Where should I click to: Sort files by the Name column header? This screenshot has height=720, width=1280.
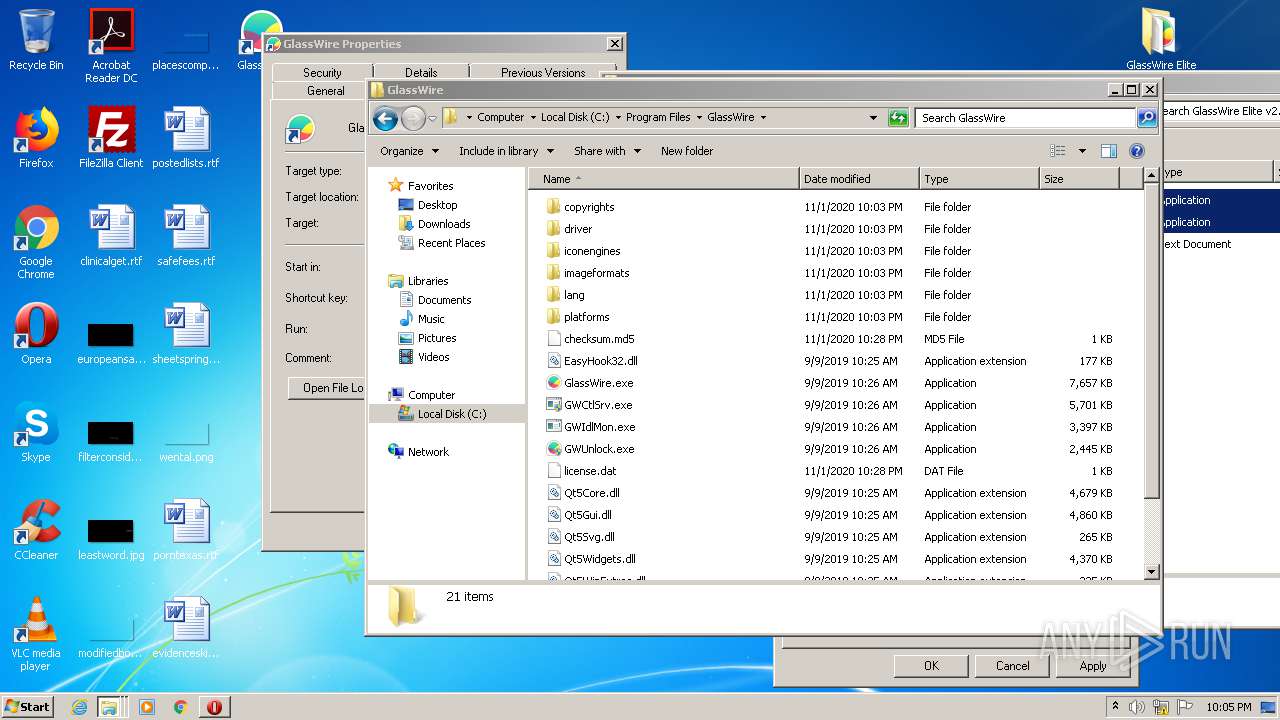[665, 179]
